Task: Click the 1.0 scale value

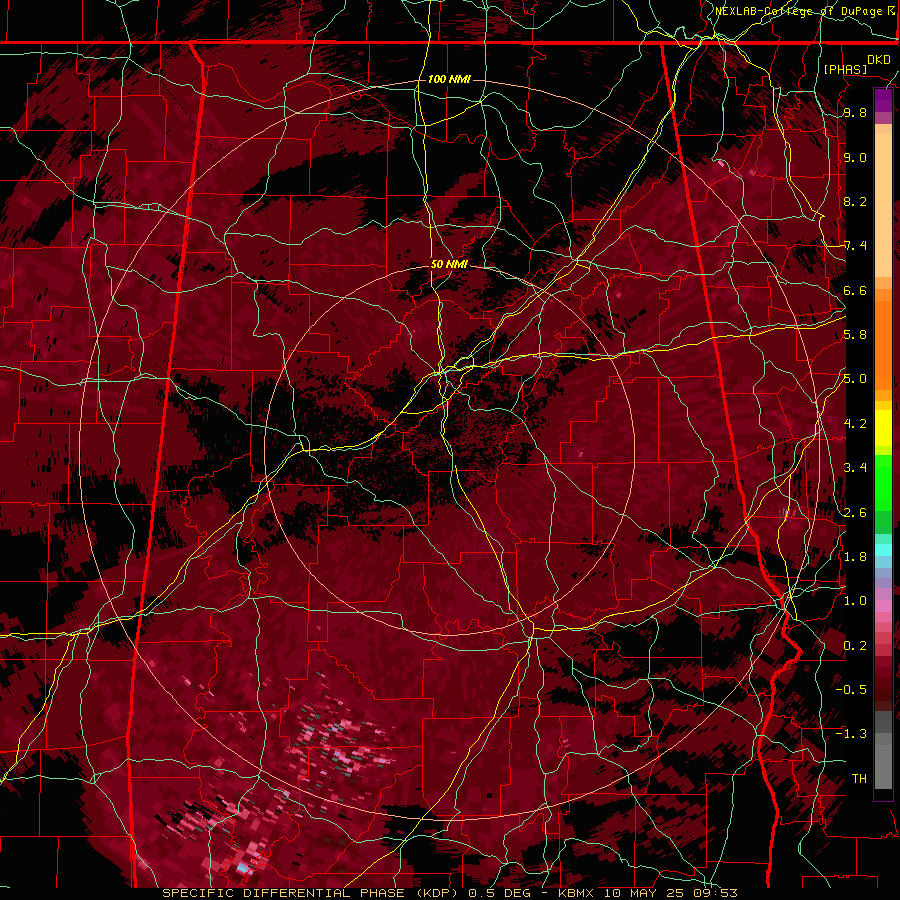Action: coord(855,602)
